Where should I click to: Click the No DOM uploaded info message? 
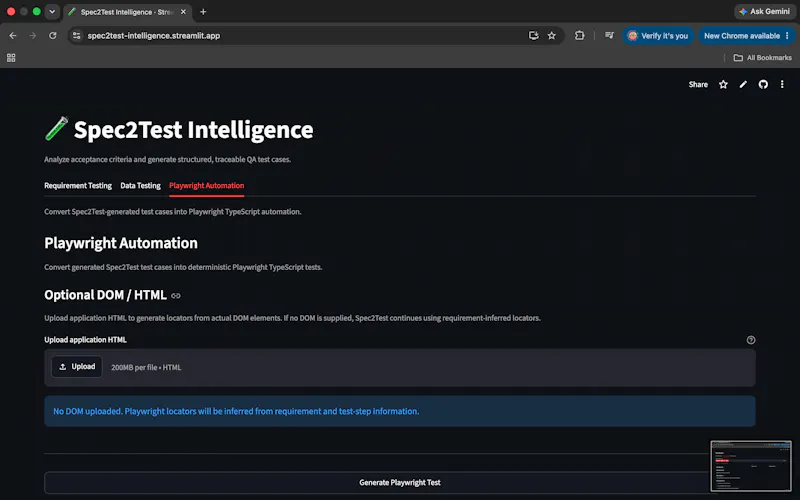[x=399, y=411]
